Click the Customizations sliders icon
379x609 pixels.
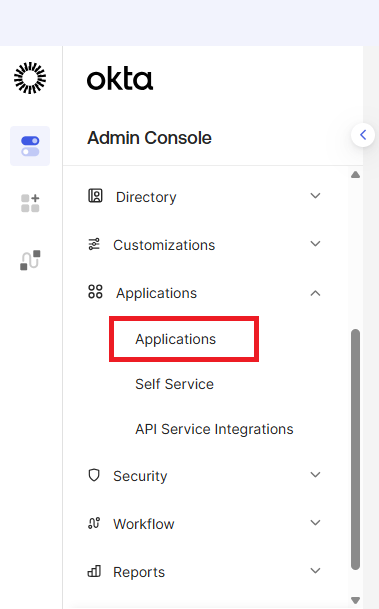[94, 244]
